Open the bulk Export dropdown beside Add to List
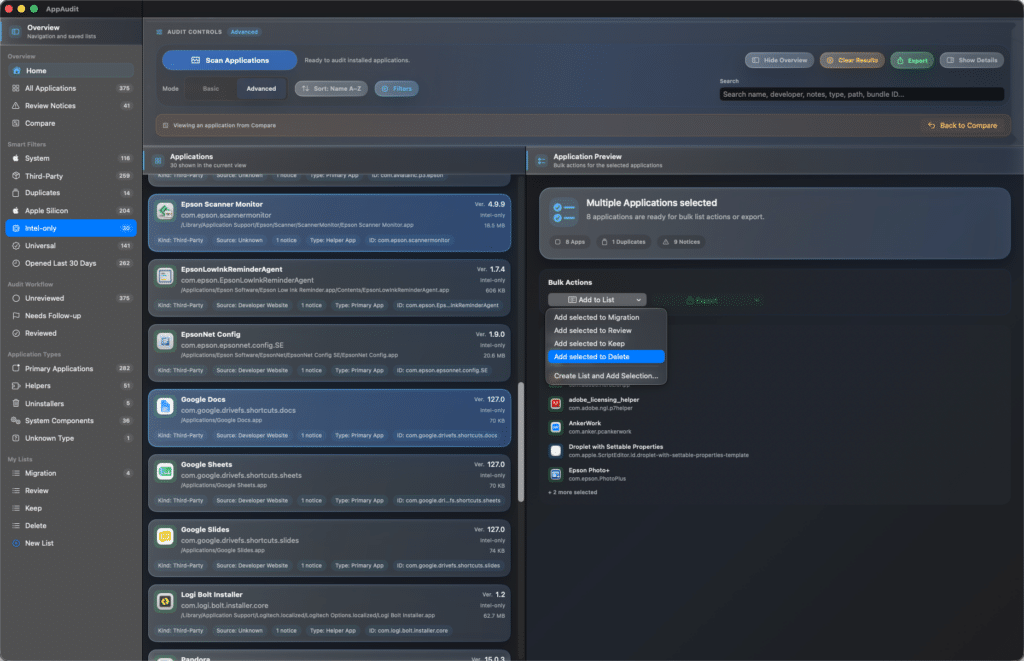Image resolution: width=1024 pixels, height=661 pixels. (707, 300)
